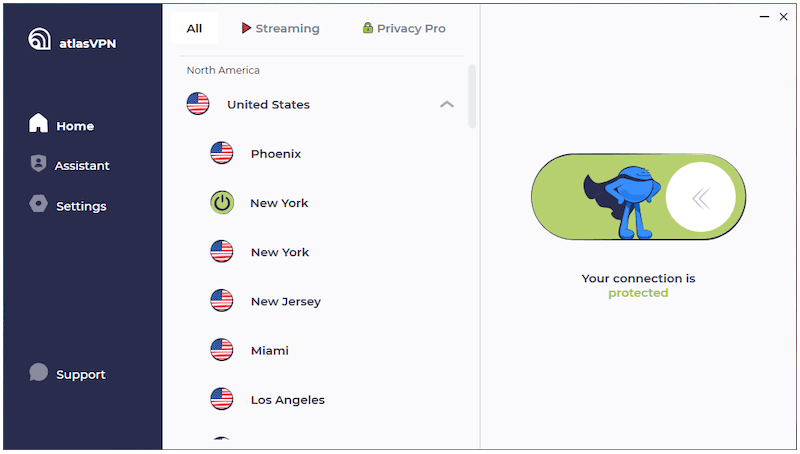Click the white double-arrow toggle knob
This screenshot has width=800, height=454.
click(x=701, y=197)
